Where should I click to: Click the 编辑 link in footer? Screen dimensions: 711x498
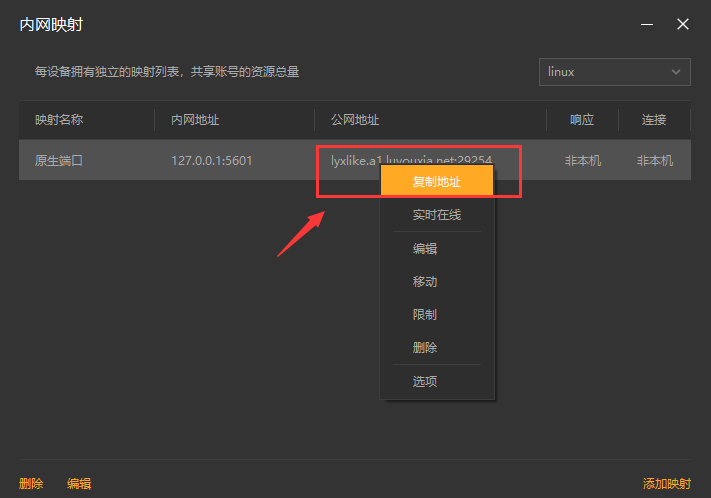tap(79, 484)
